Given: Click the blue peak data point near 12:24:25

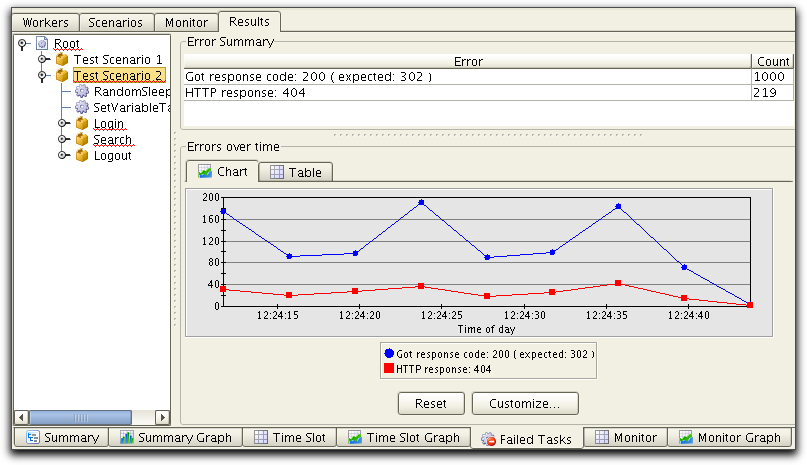Looking at the screenshot, I should pyautogui.click(x=422, y=202).
